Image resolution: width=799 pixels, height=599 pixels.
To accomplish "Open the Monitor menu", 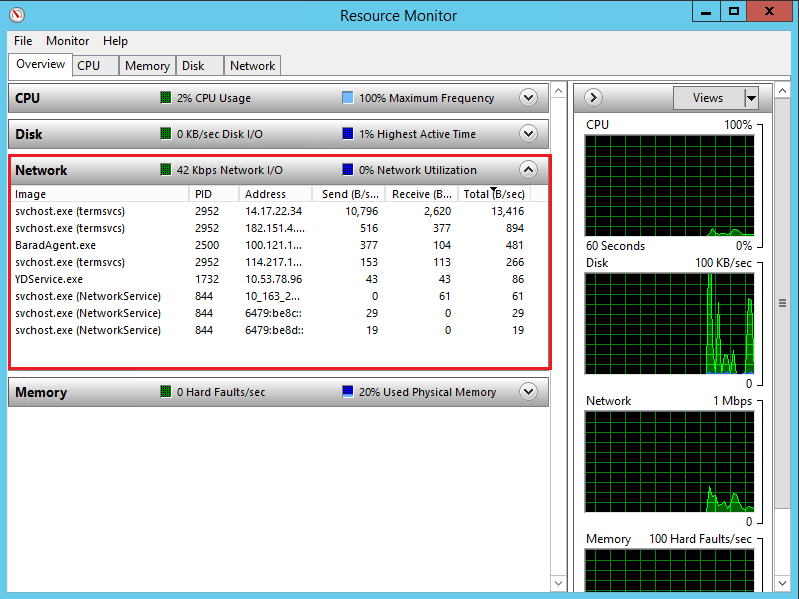I will (67, 41).
